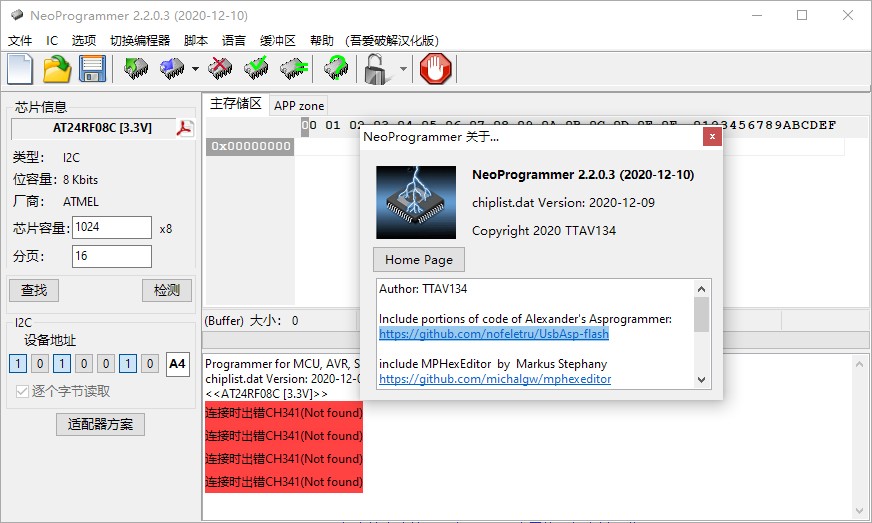This screenshot has width=872, height=523.
Task: Maximize the NeoProgrammer window
Action: click(802, 15)
